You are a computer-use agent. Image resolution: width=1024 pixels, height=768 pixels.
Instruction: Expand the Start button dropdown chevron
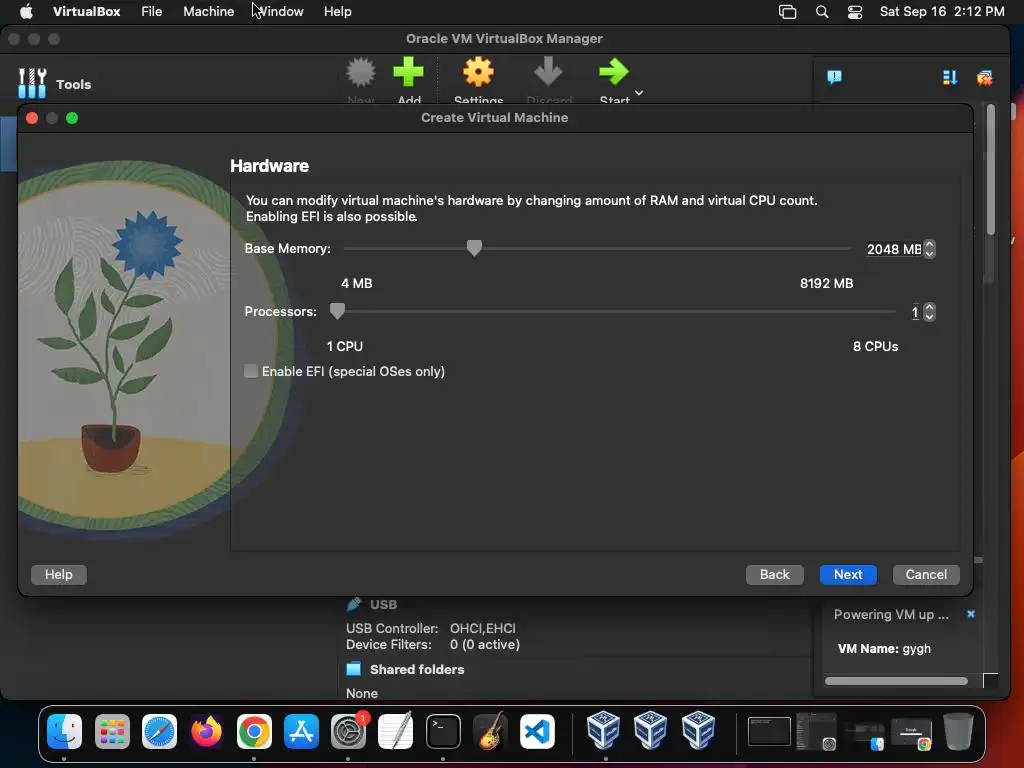point(639,93)
